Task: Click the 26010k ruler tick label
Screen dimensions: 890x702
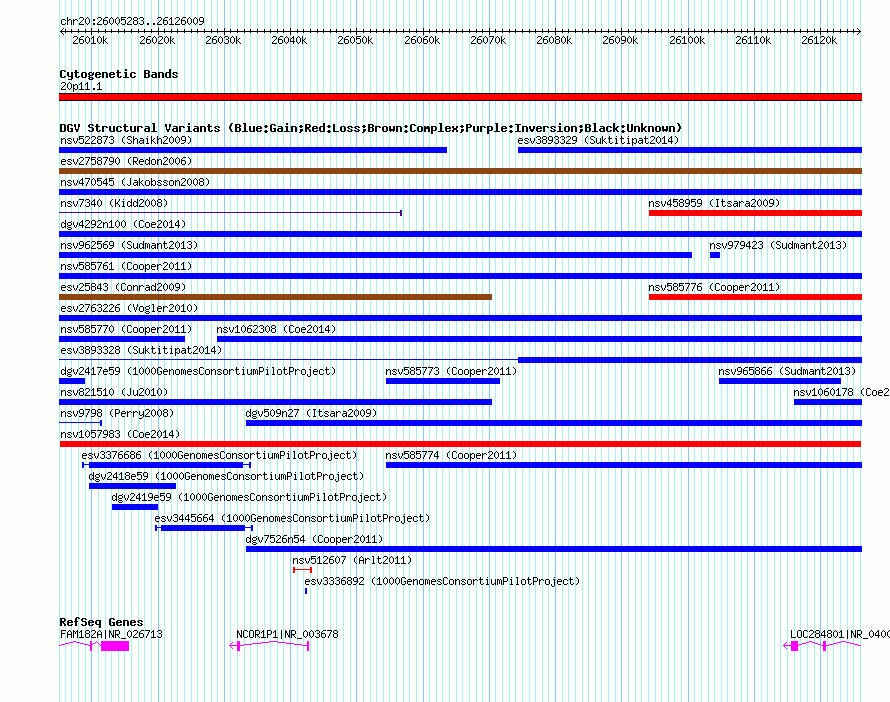Action: 90,40
